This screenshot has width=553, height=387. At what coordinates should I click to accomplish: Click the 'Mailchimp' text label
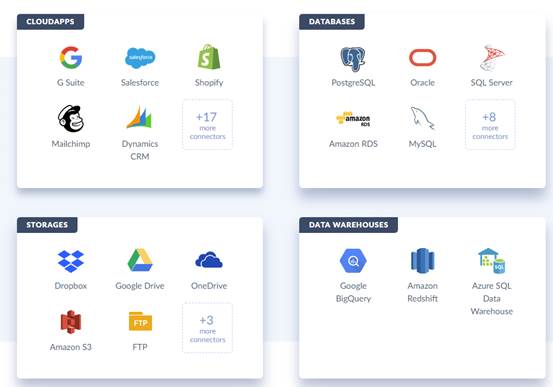[71, 144]
